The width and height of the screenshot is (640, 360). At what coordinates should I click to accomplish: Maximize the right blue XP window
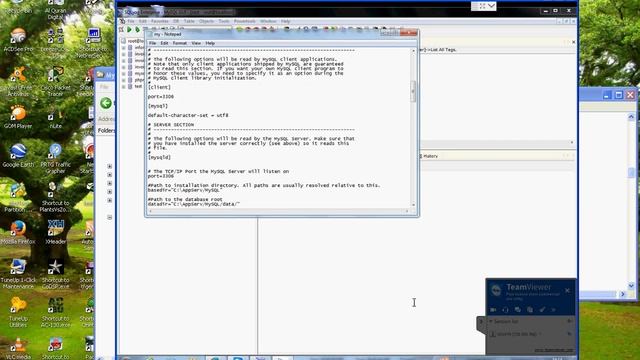[619, 95]
